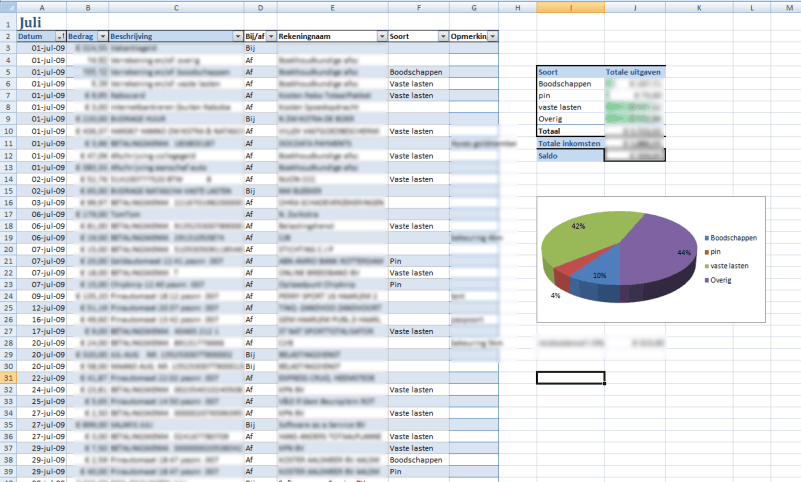
Task: Select the 09-jul-09 date cell
Action: (x=41, y=296)
